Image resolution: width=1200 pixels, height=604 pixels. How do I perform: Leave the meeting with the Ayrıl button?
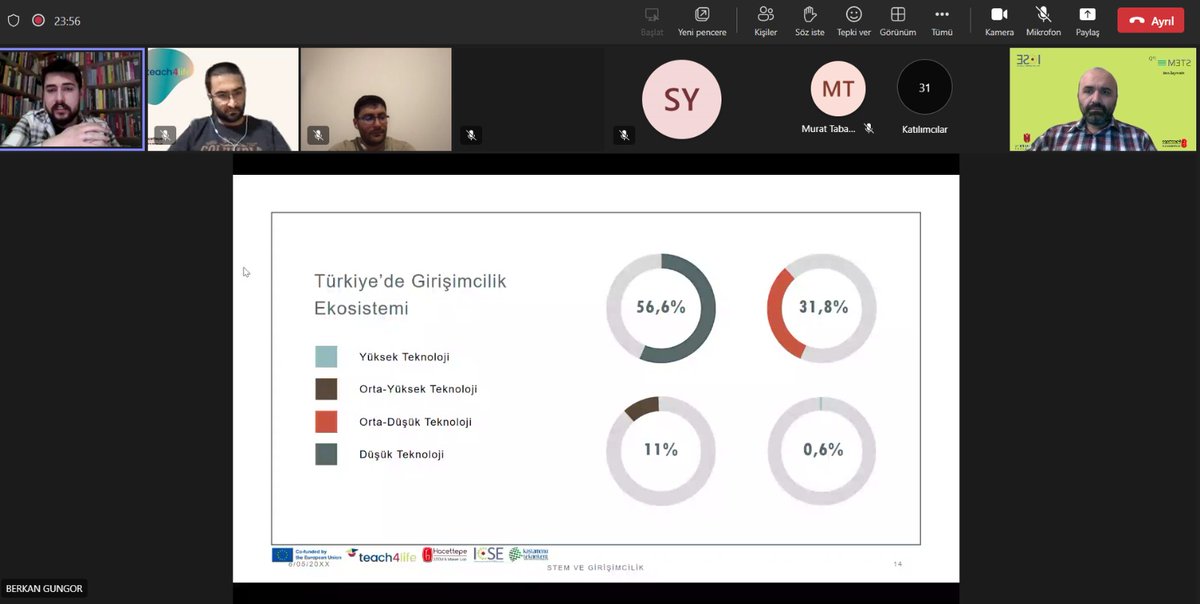[x=1150, y=20]
